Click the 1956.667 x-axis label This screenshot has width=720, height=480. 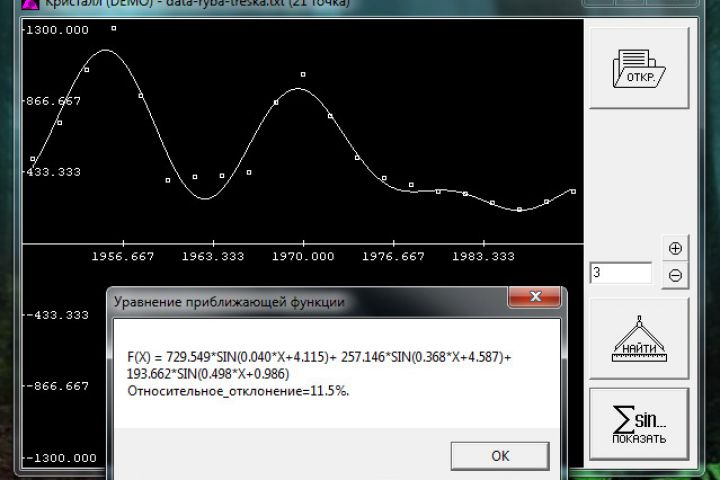tap(123, 256)
